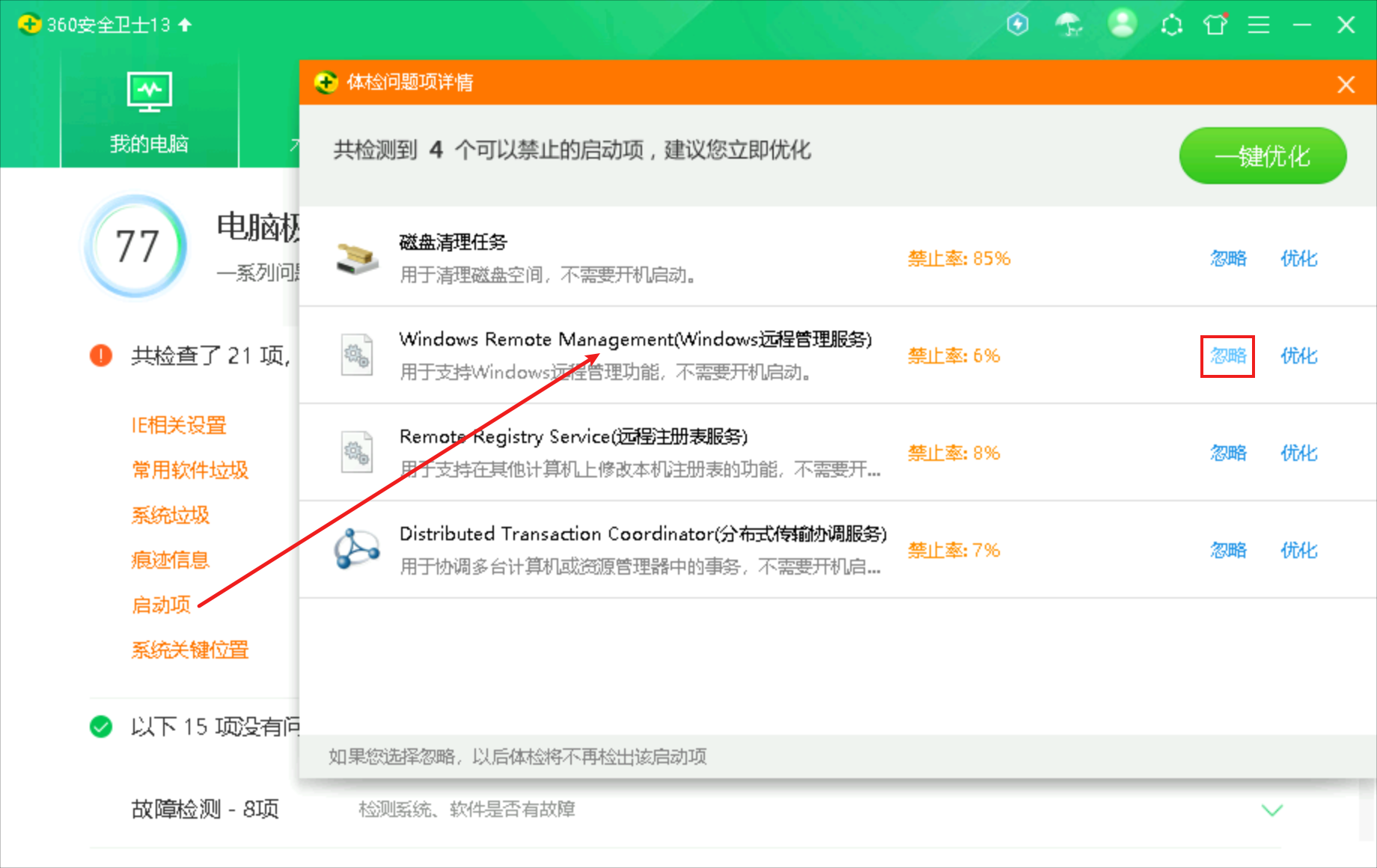Open the IE相关设置 problem category
Image resolution: width=1377 pixels, height=868 pixels.
click(x=179, y=425)
